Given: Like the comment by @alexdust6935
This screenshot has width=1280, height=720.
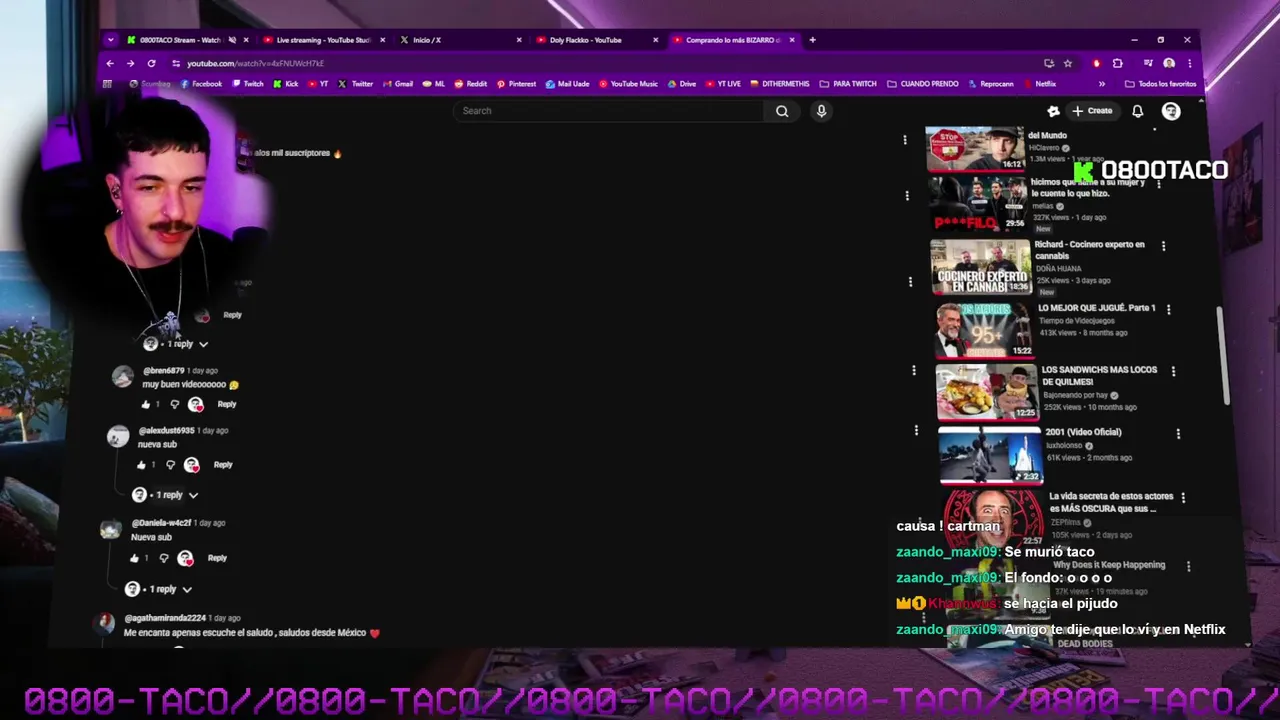Looking at the screenshot, I should coord(141,465).
